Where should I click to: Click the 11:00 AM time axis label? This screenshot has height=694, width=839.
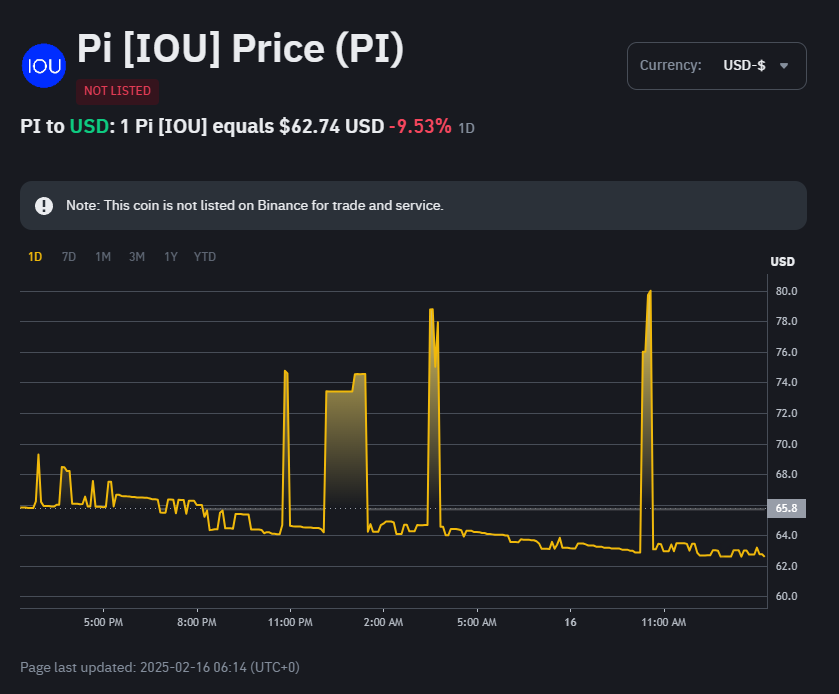pos(663,622)
